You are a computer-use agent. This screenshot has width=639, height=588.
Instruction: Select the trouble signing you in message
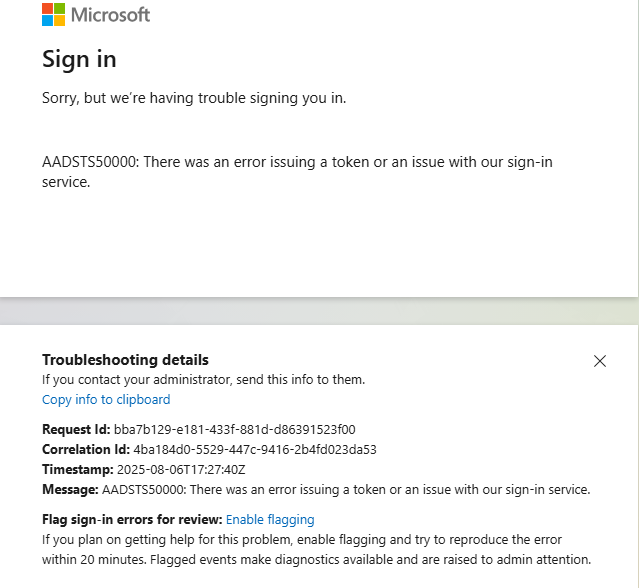(194, 98)
